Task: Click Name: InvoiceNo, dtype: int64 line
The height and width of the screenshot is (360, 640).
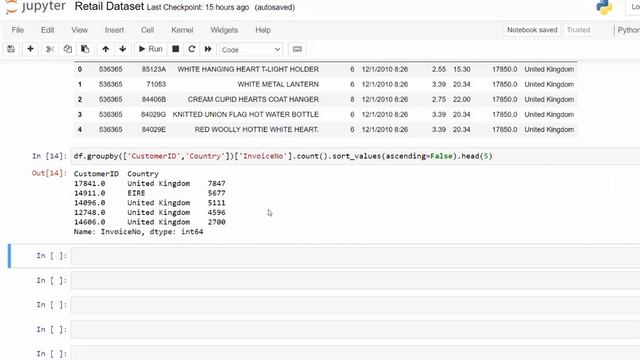Action: click(x=138, y=232)
